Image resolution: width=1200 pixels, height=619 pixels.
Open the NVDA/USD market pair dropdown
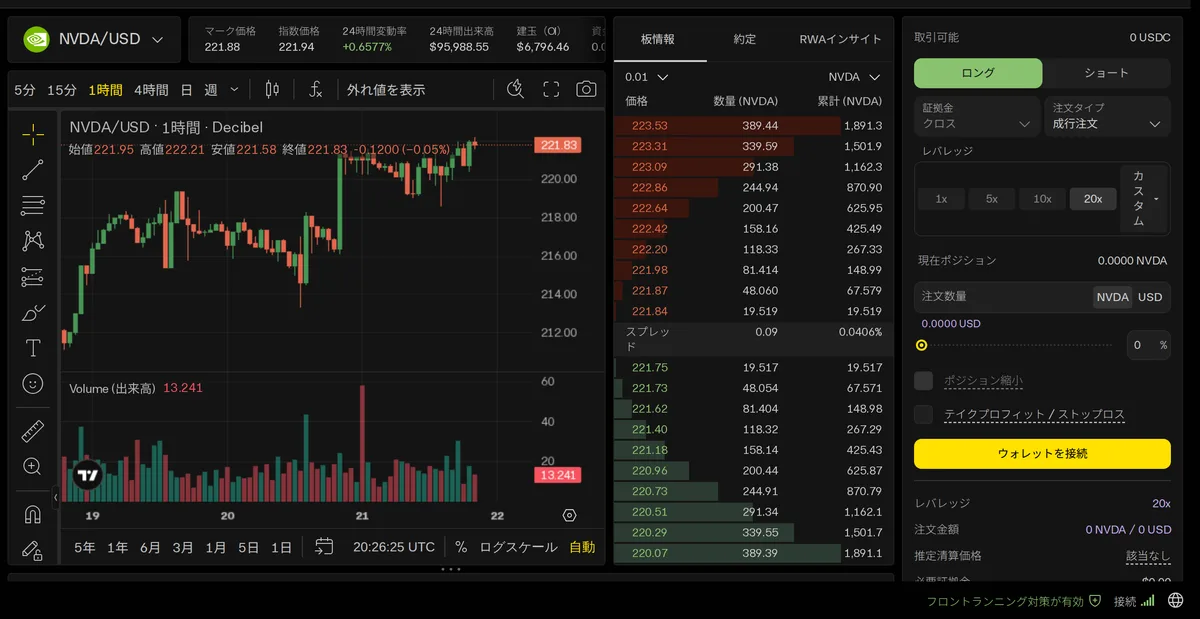coord(94,39)
